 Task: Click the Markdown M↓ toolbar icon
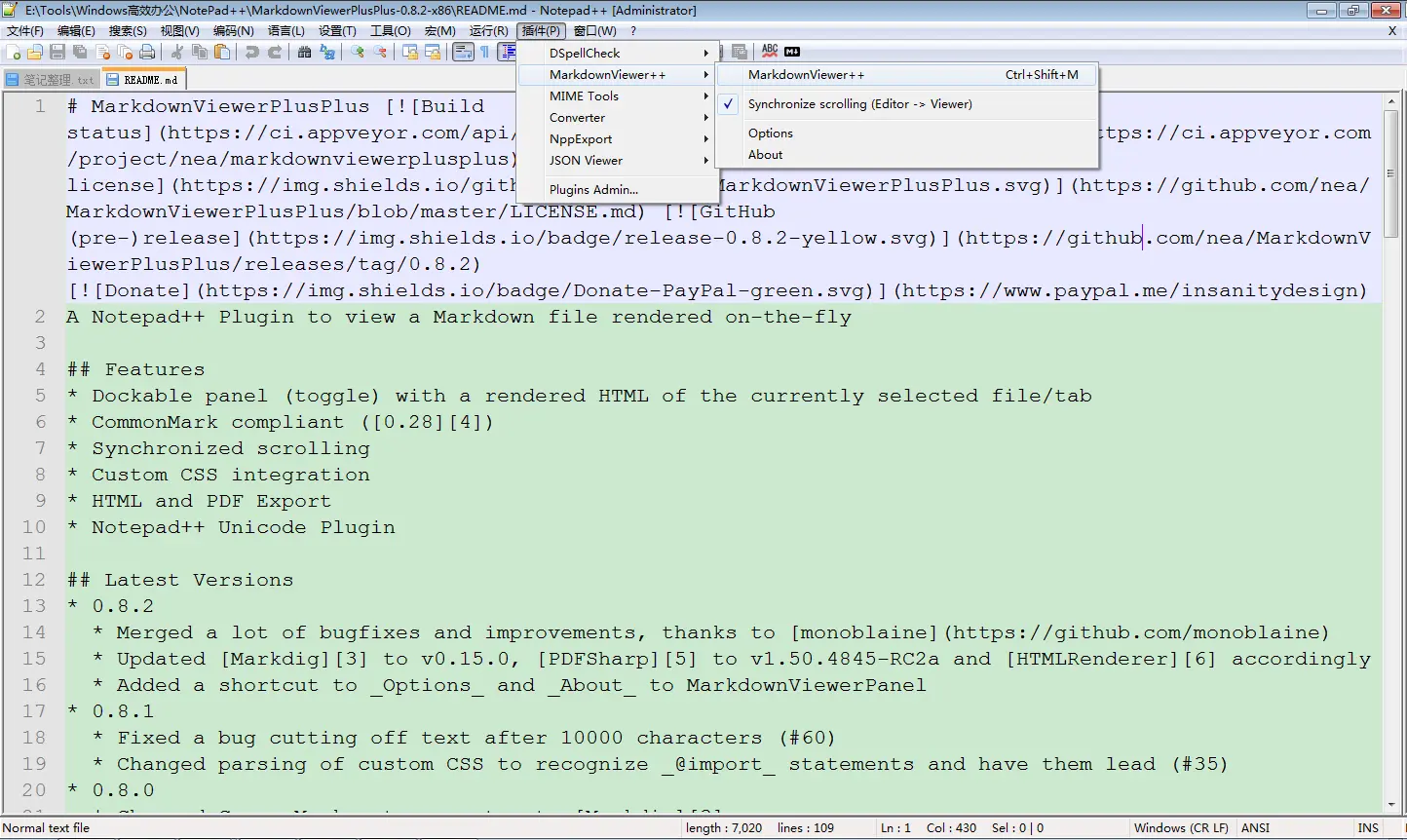(792, 52)
